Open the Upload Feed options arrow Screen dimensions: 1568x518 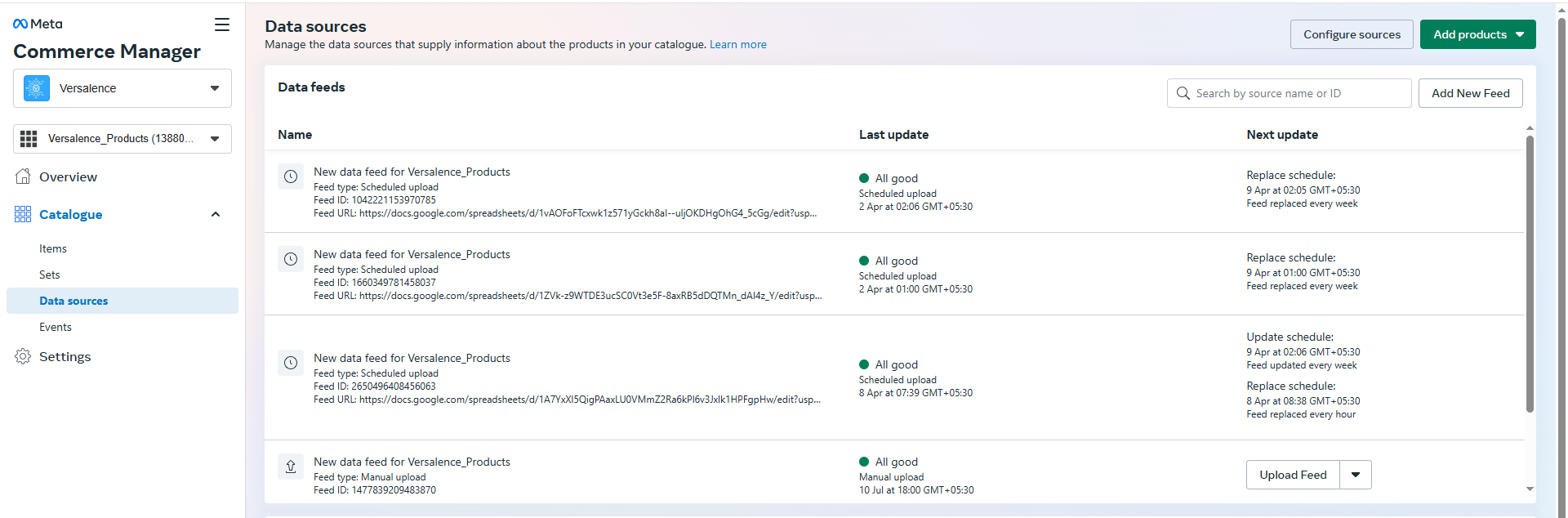pyautogui.click(x=1356, y=475)
